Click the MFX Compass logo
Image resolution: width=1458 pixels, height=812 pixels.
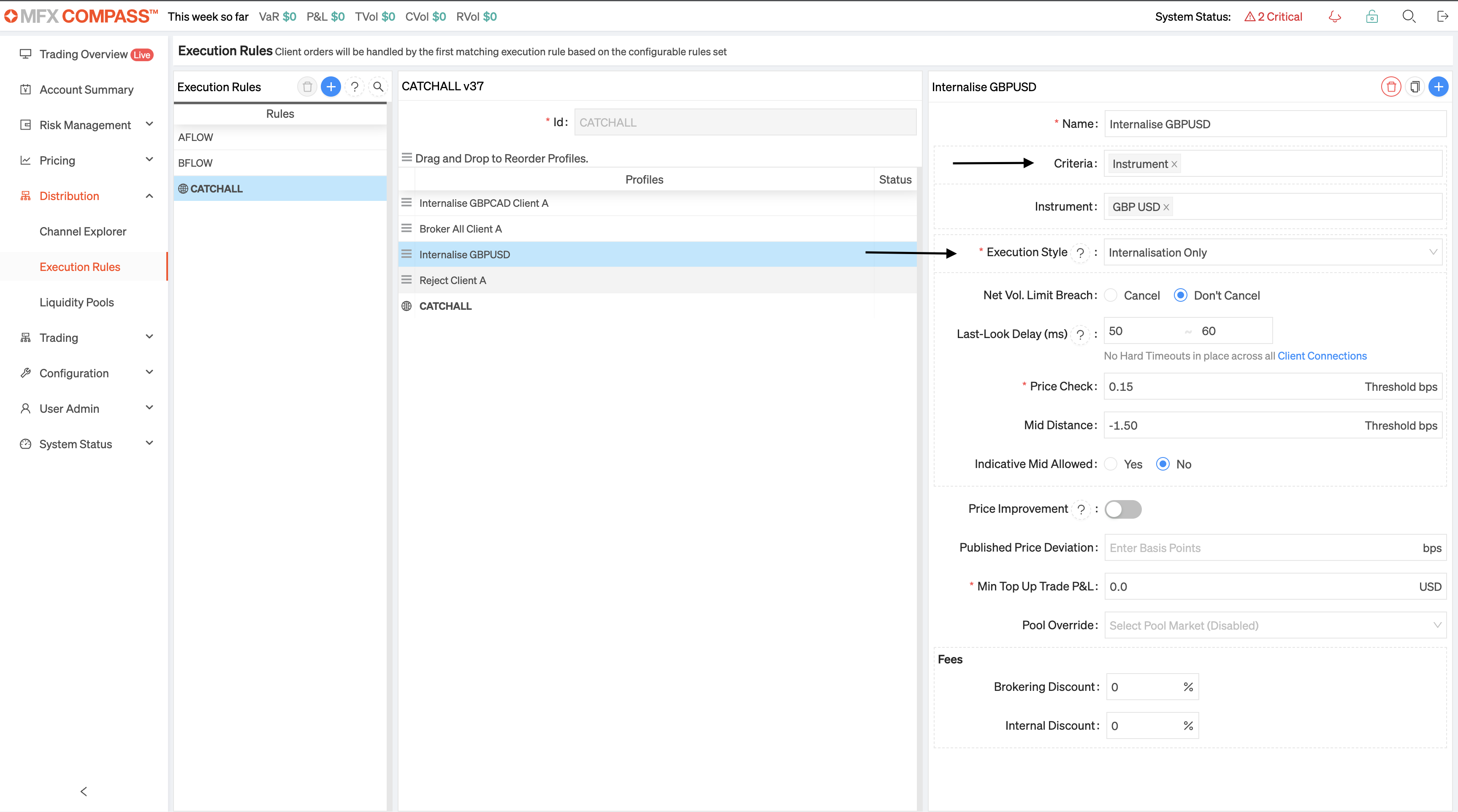(81, 16)
